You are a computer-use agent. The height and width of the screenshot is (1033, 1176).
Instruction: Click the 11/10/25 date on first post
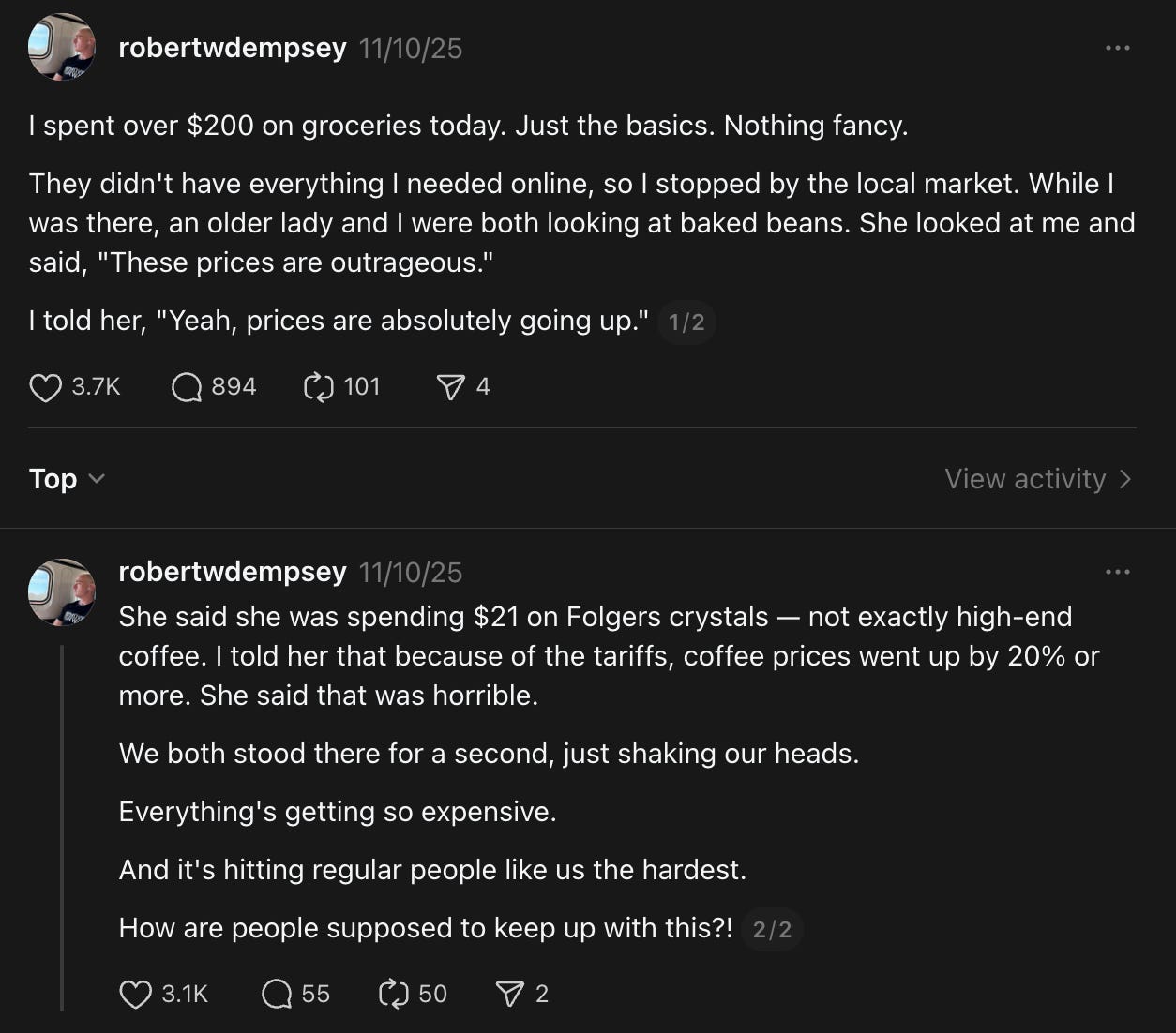411,49
